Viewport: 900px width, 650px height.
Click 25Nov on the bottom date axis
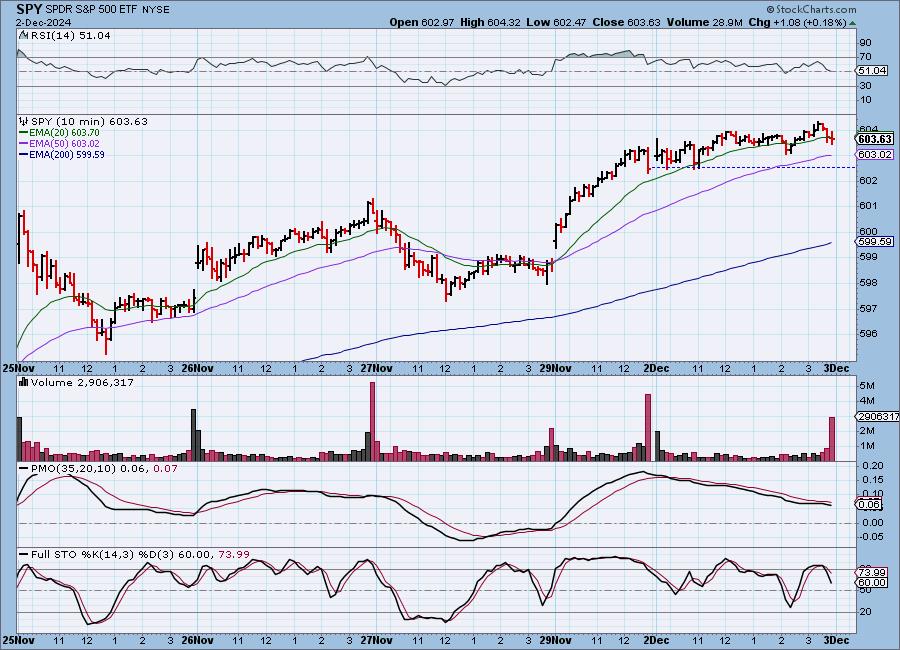click(x=18, y=640)
